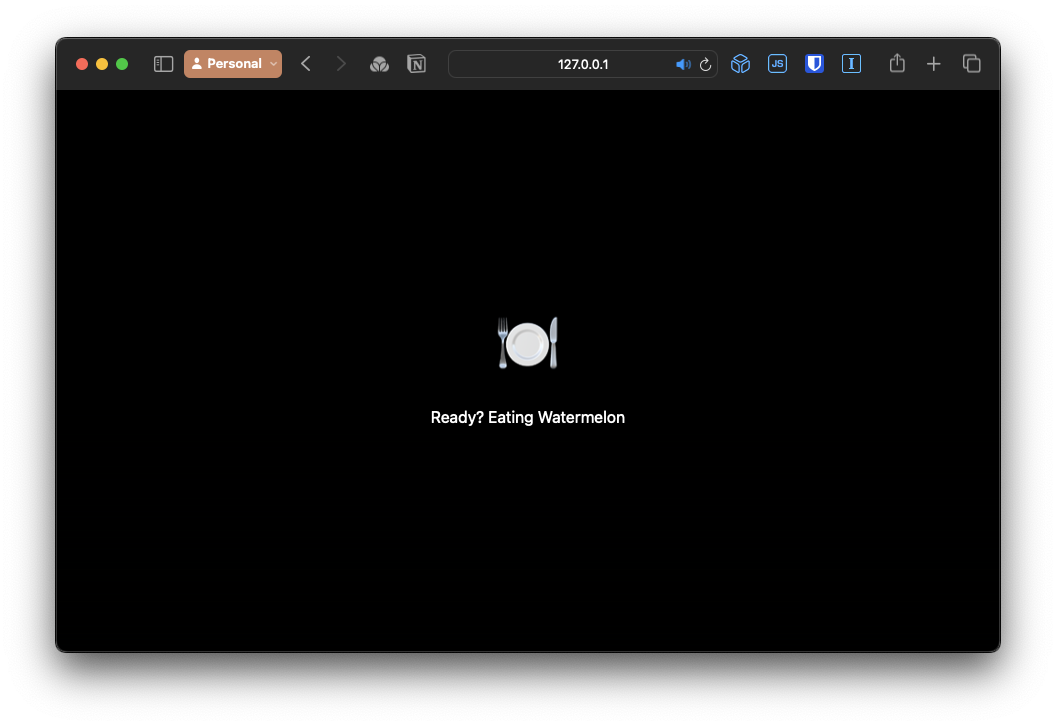The height and width of the screenshot is (726, 1056).
Task: Minimize the Safari window
Action: point(102,64)
